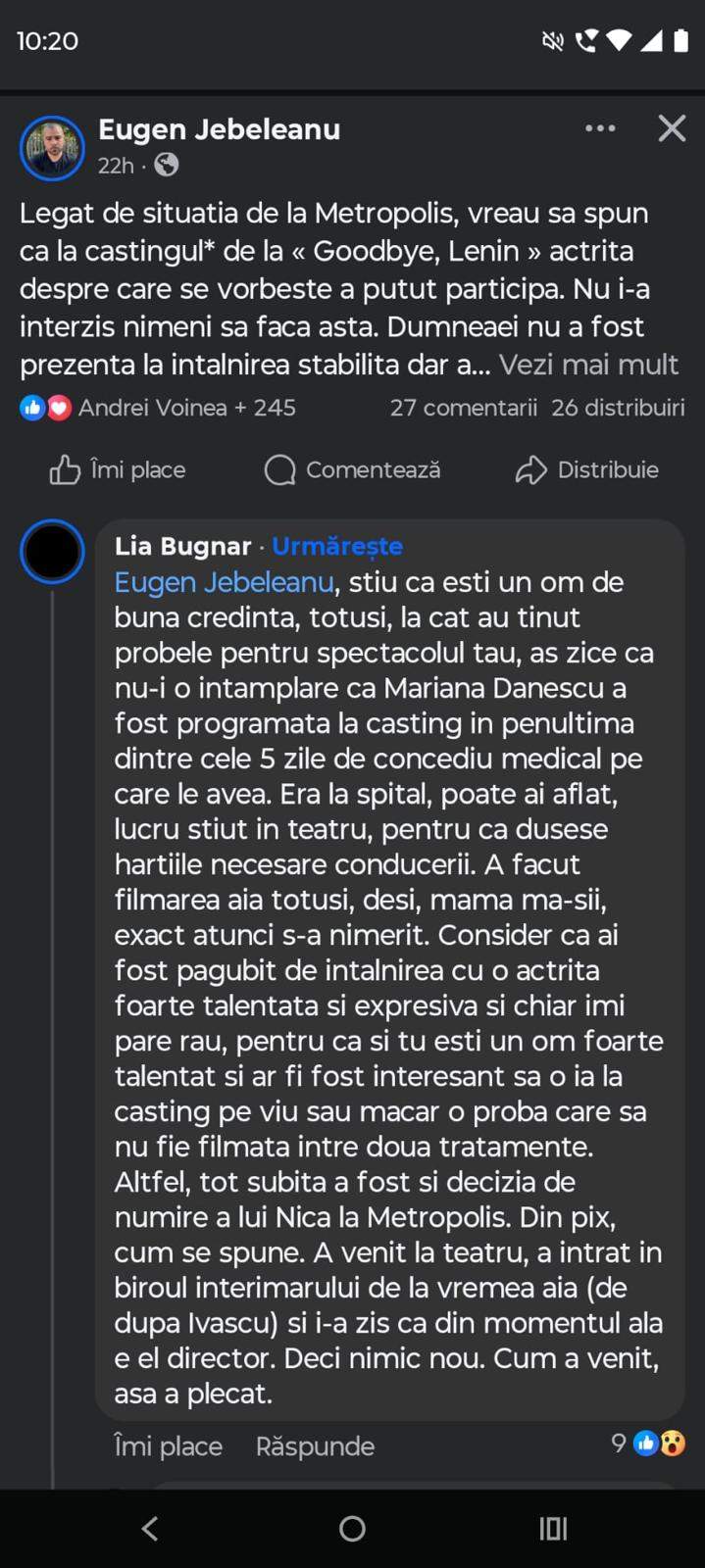Tap the Comentează speech bubble icon

click(x=279, y=470)
